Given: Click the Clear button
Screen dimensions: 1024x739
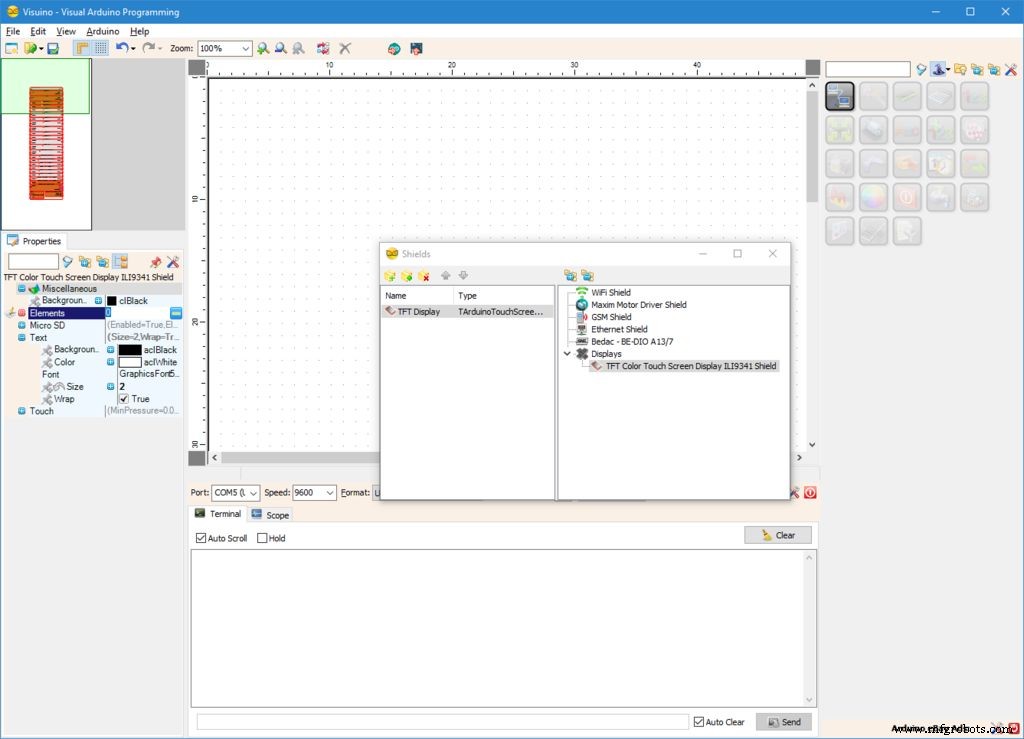Looking at the screenshot, I should (x=777, y=535).
